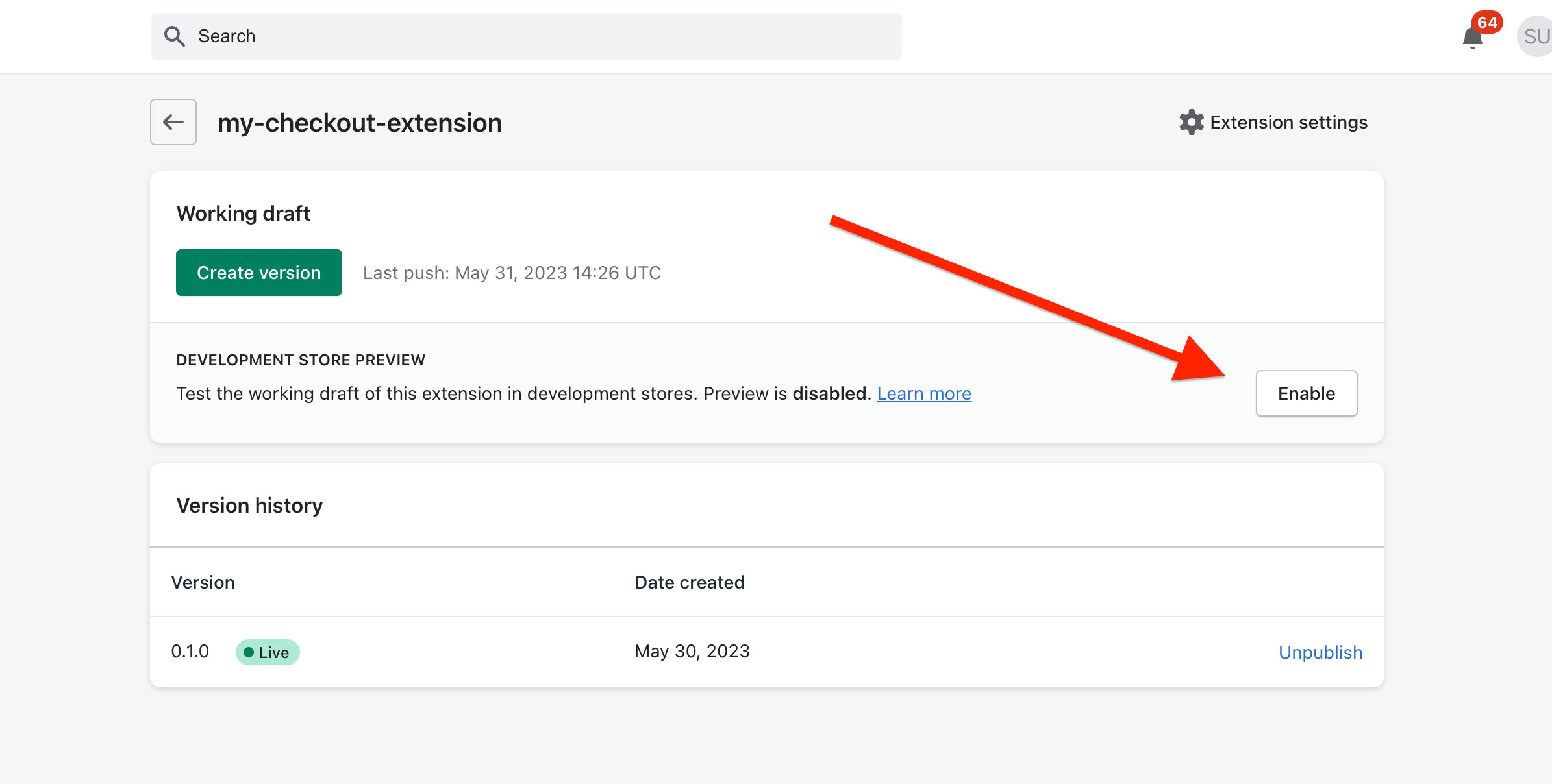Click the back arrow to leave the extension page
The height and width of the screenshot is (784, 1552).
pos(172,122)
